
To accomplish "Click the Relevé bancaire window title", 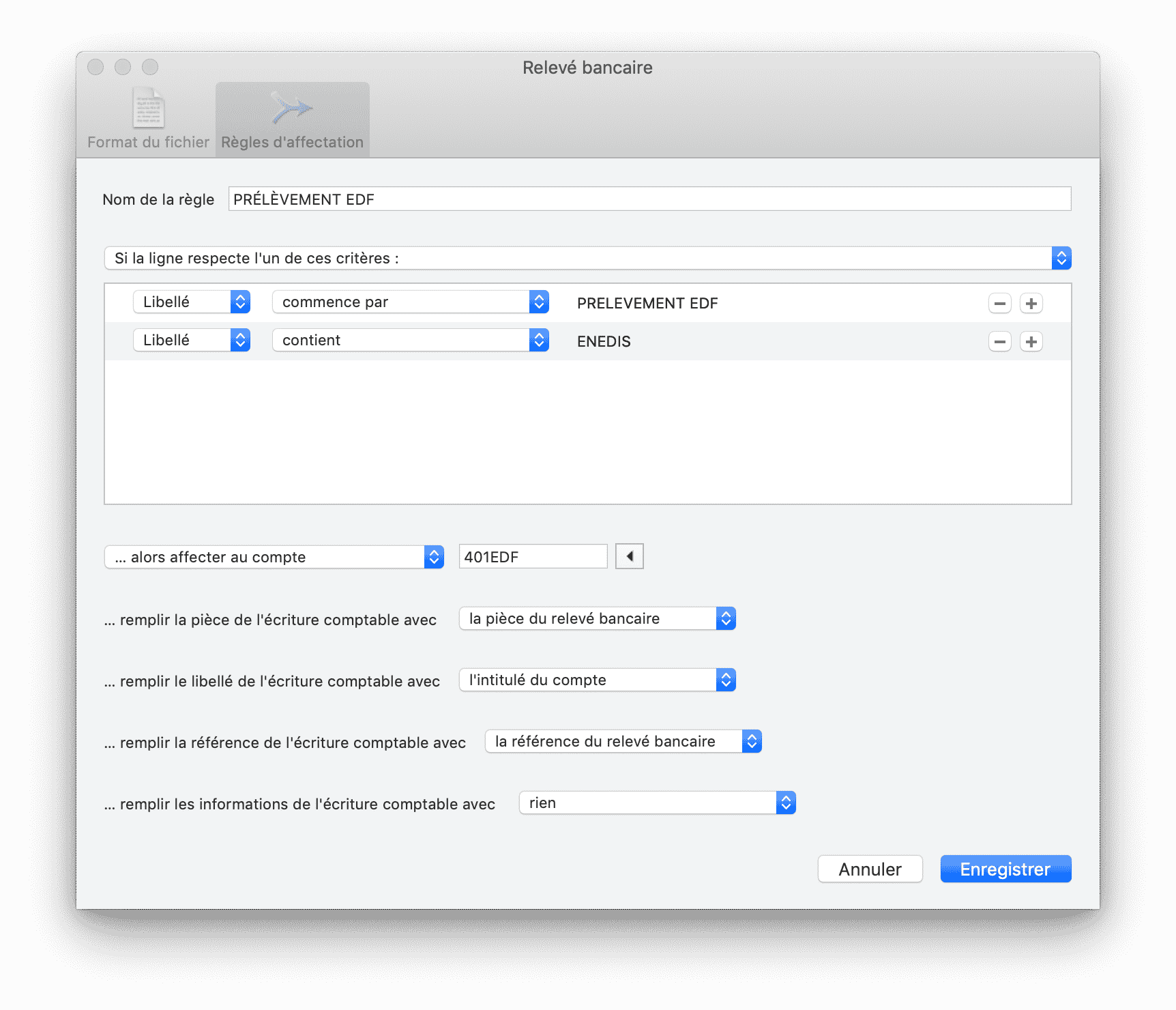I will coord(587,68).
